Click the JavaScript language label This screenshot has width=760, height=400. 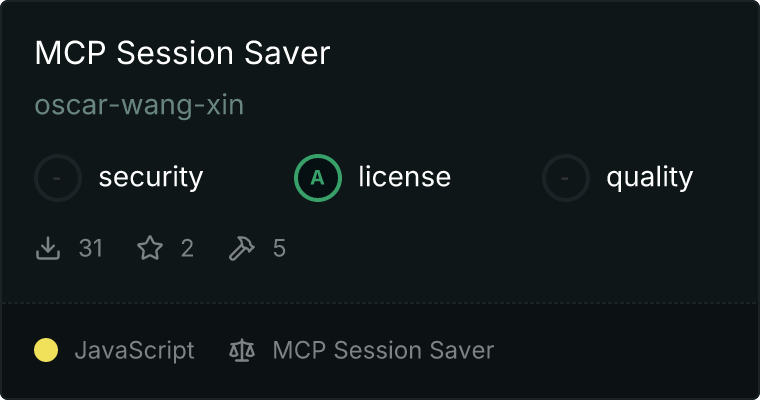(x=135, y=351)
